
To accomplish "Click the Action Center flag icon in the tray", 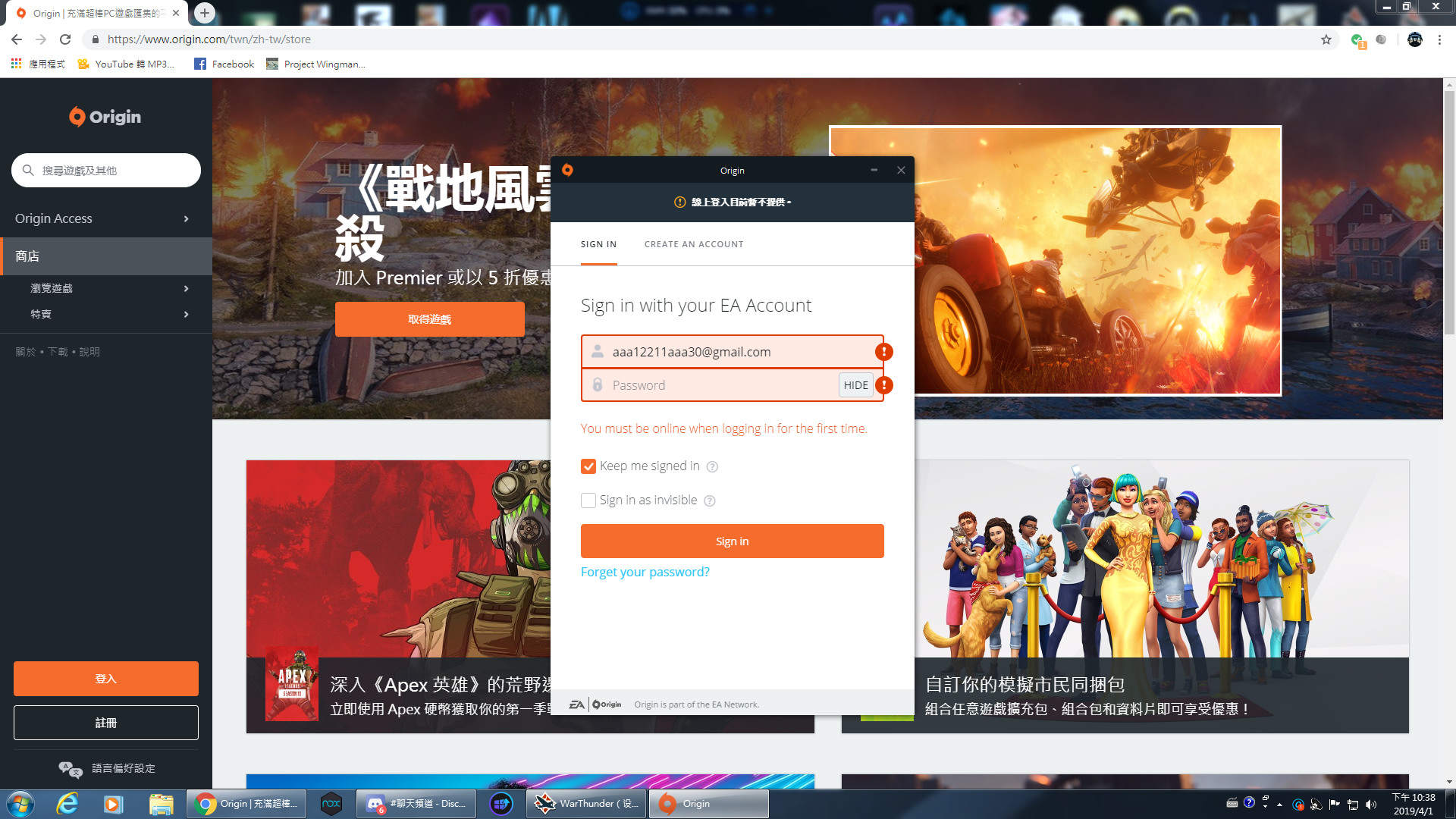I will click(x=1335, y=805).
